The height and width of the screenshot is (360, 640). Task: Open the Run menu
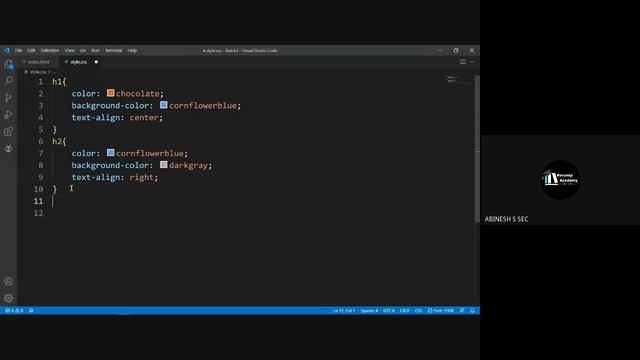coord(95,51)
